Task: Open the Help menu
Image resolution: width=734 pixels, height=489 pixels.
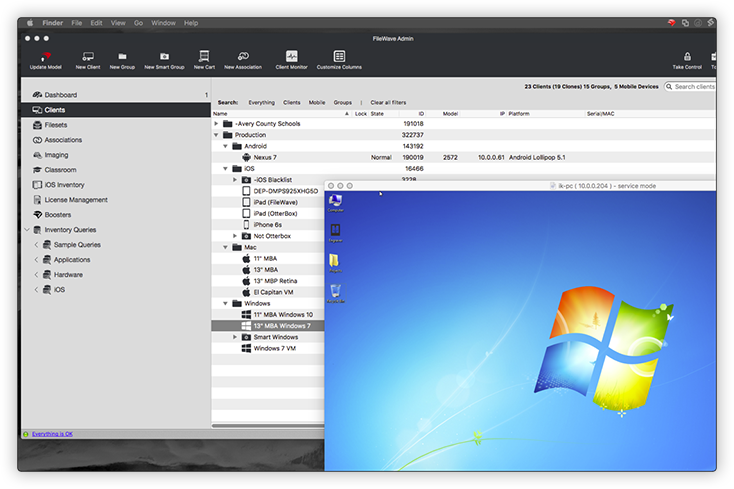Action: (x=191, y=22)
